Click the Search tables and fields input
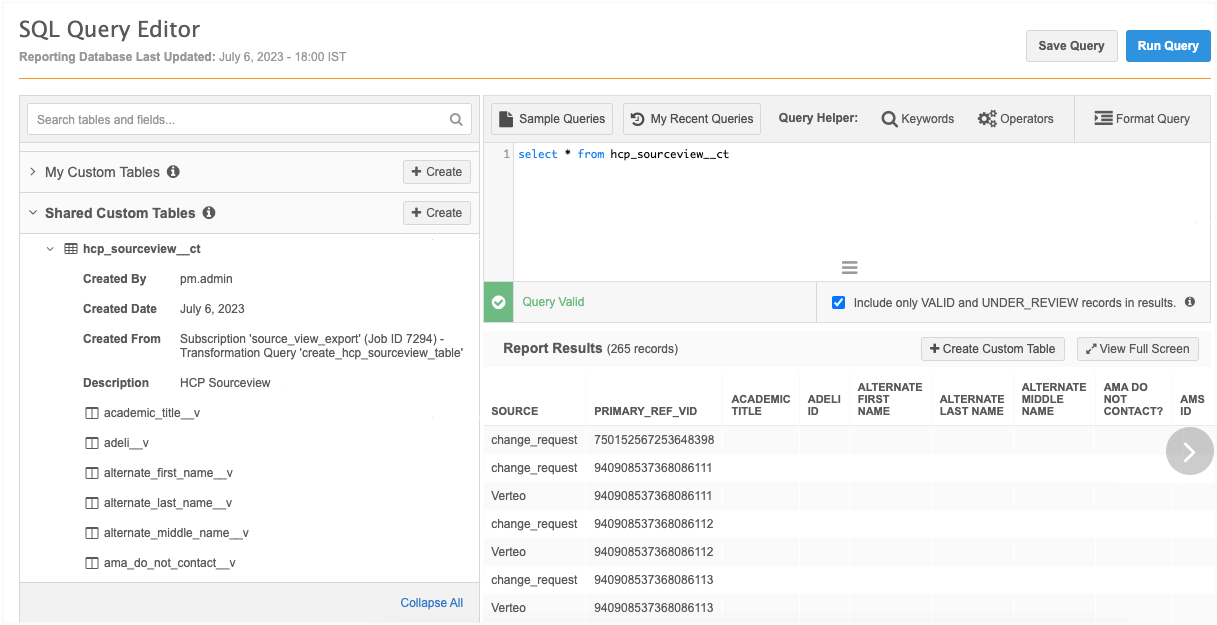The width and height of the screenshot is (1217, 625). [x=235, y=120]
